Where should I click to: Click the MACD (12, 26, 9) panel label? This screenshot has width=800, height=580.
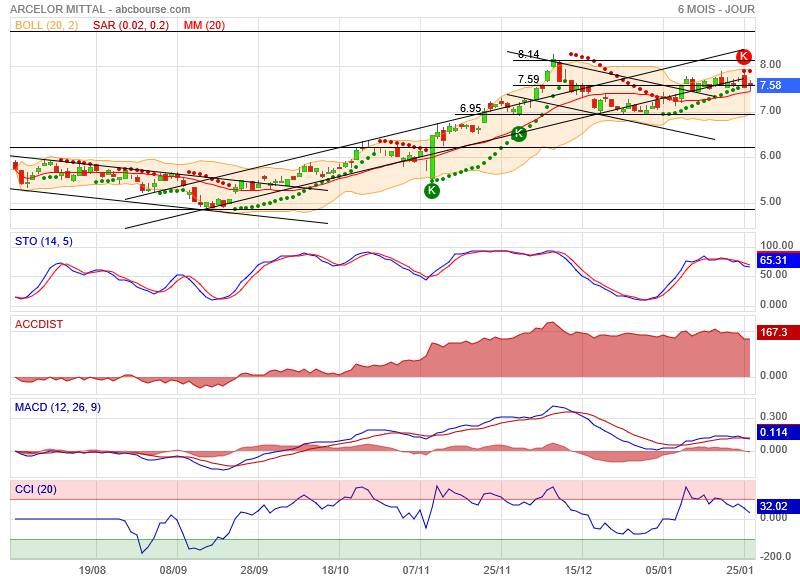[x=58, y=407]
